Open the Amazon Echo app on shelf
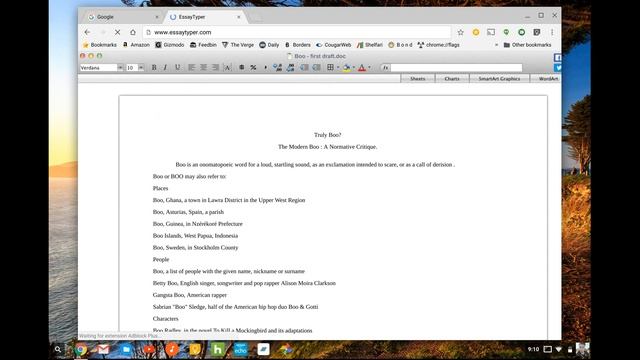This screenshot has width=640, height=360. tap(240, 349)
